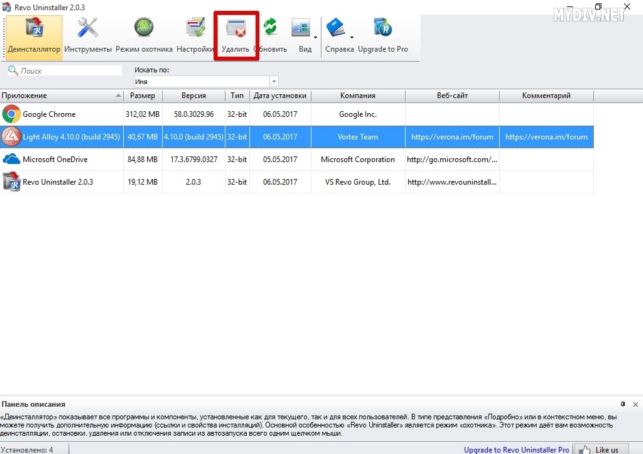Click the Удалить uninstall button
This screenshot has height=454, width=643.
pos(236,38)
